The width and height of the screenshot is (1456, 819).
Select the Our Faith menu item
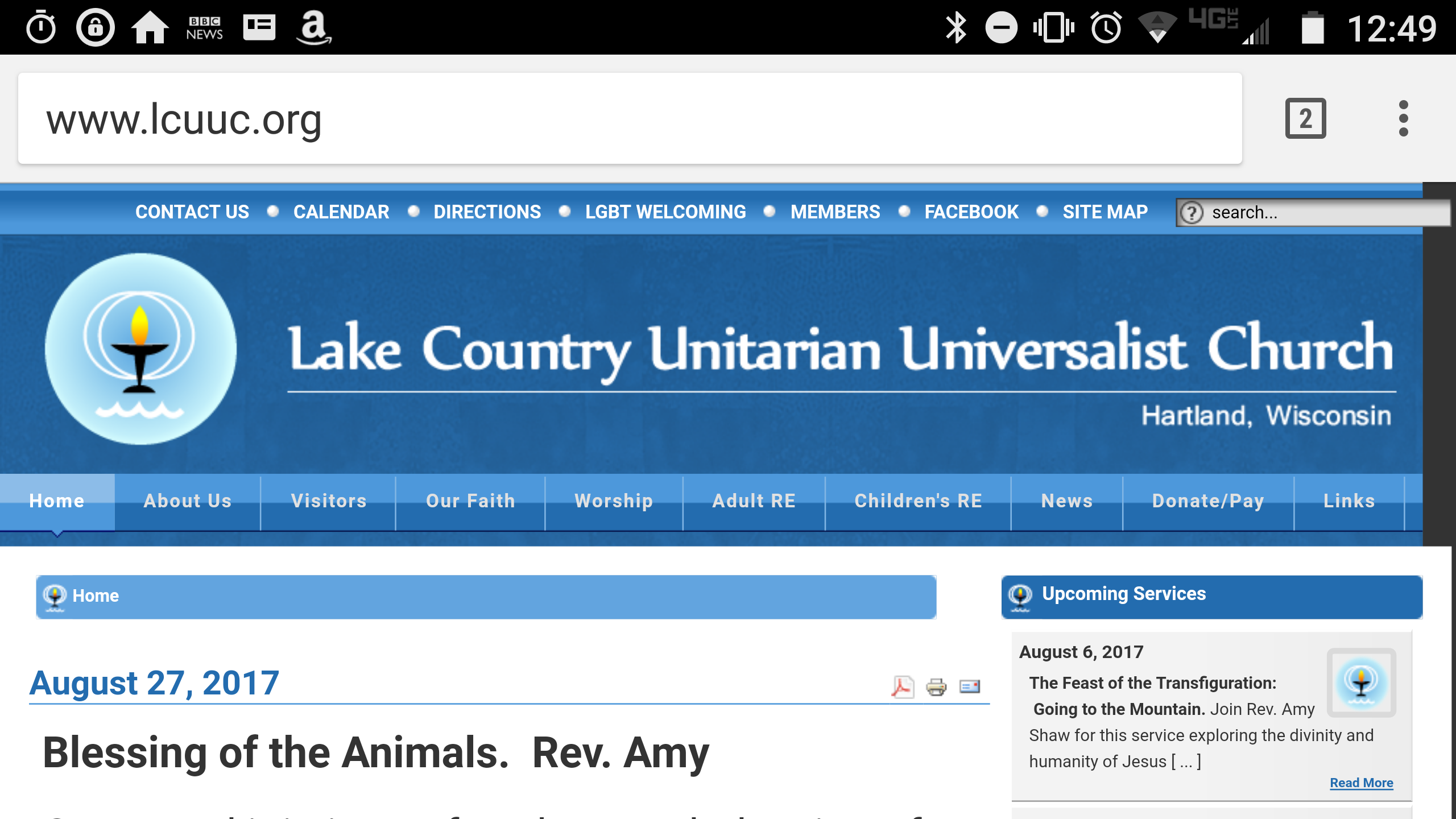pyautogui.click(x=470, y=501)
